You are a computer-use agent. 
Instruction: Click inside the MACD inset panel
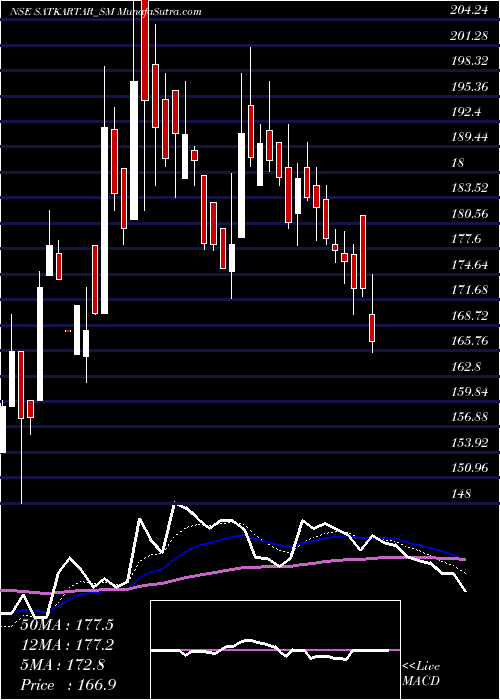pos(275,650)
